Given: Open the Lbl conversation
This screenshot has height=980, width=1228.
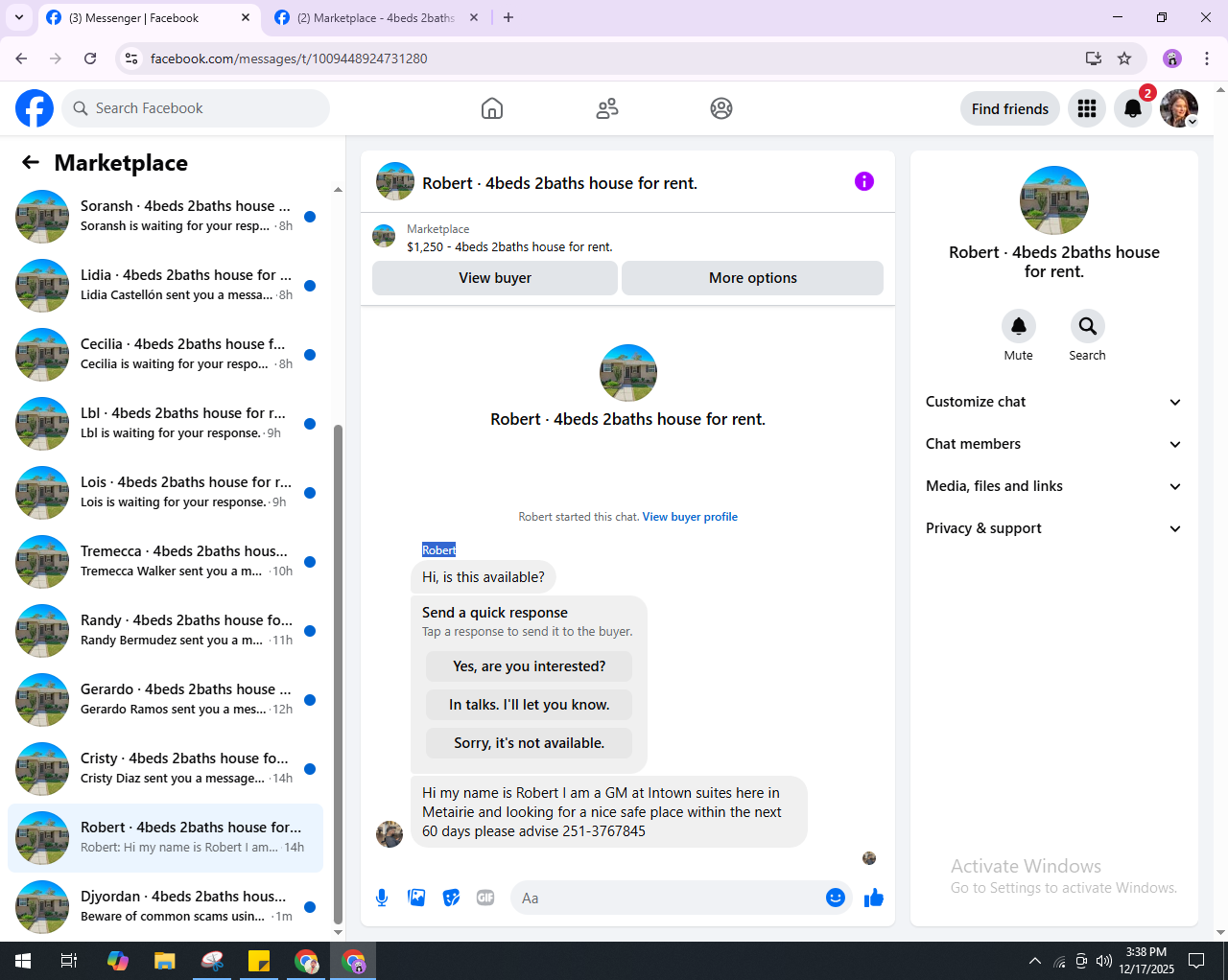Looking at the screenshot, I should (165, 424).
